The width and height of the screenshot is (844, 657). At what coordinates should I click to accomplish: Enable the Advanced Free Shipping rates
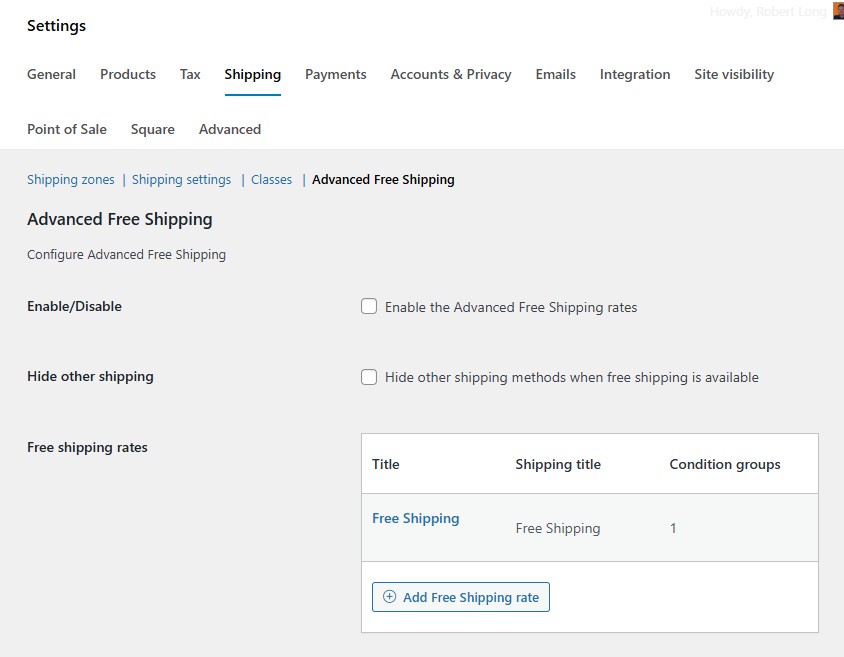369,307
